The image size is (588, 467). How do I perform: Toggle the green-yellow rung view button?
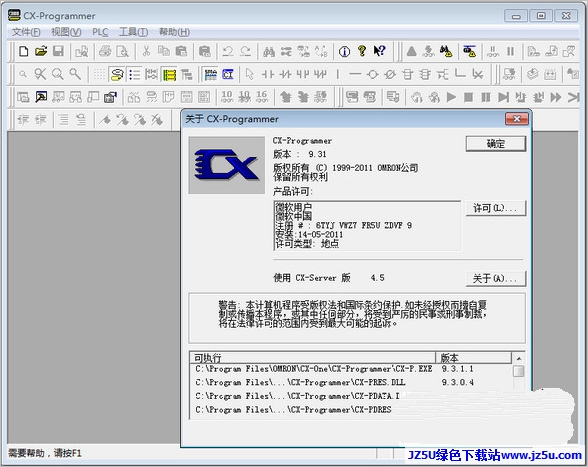point(169,74)
